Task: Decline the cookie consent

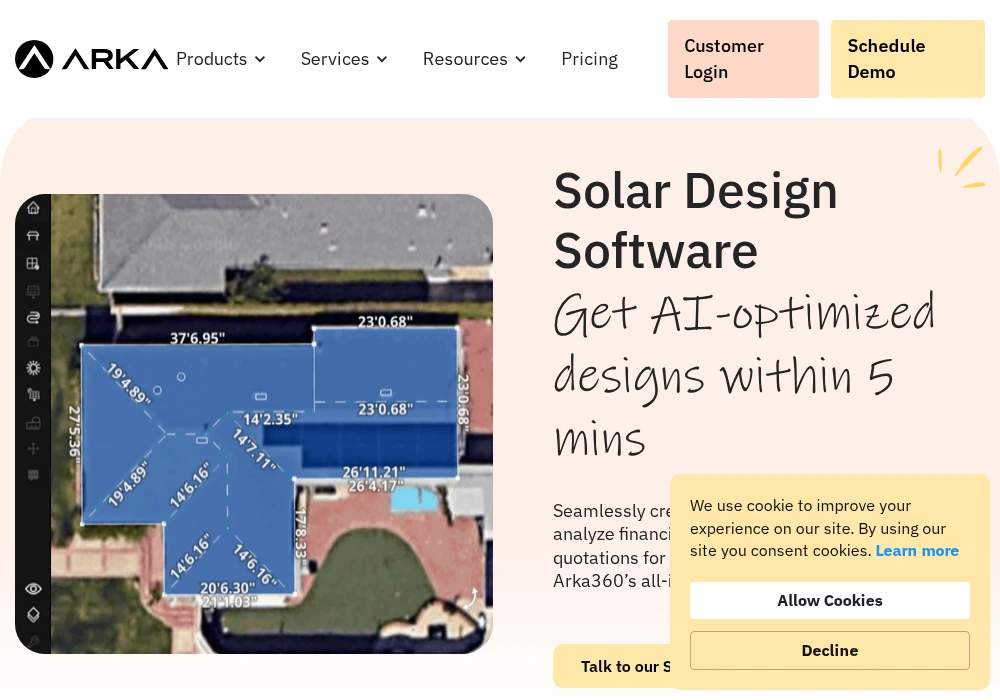Action: pyautogui.click(x=829, y=650)
